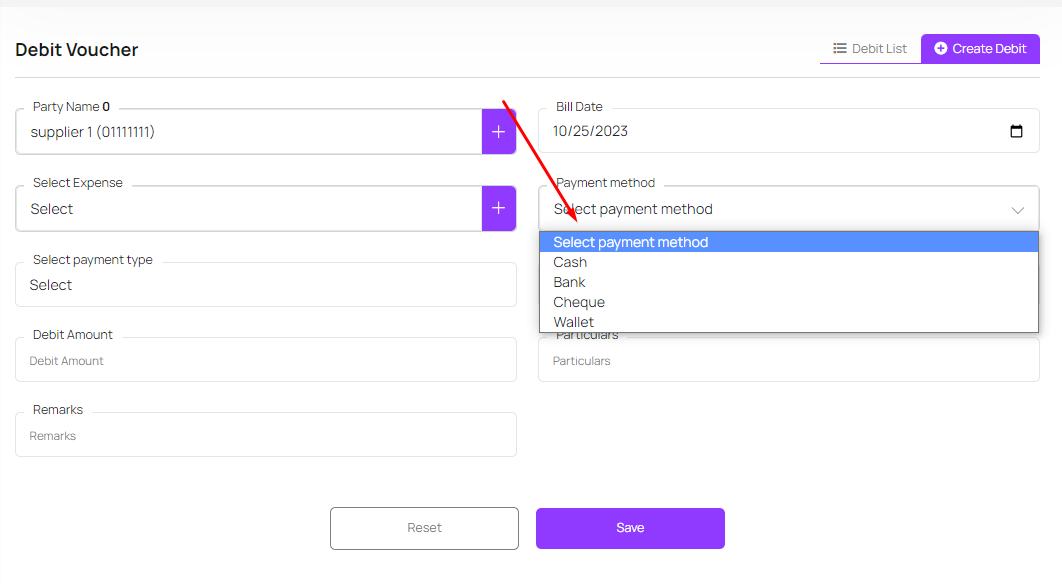The width and height of the screenshot is (1062, 586).
Task: Open the Party Name supplier dropdown
Action: [x=248, y=132]
